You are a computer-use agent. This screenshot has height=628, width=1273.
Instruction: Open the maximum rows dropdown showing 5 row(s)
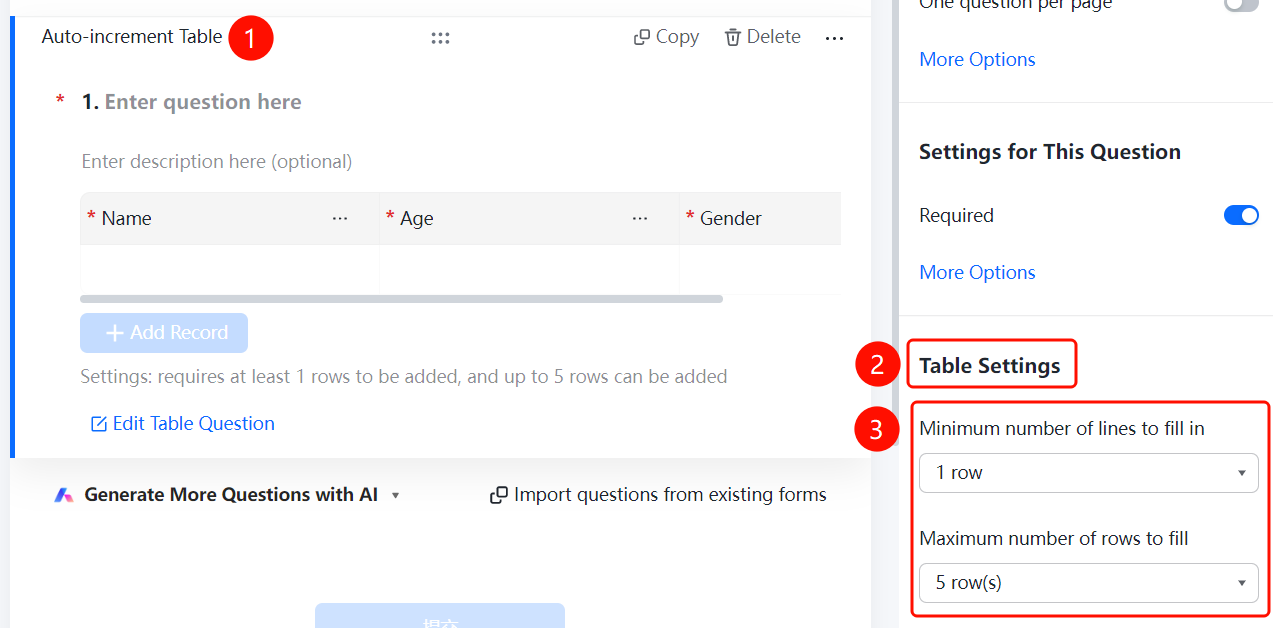tap(1089, 583)
